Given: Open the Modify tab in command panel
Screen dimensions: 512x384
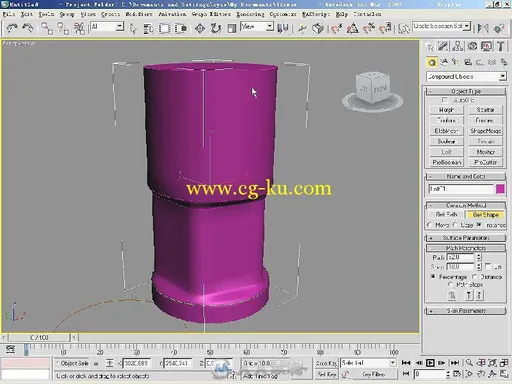Looking at the screenshot, I should 444,47.
